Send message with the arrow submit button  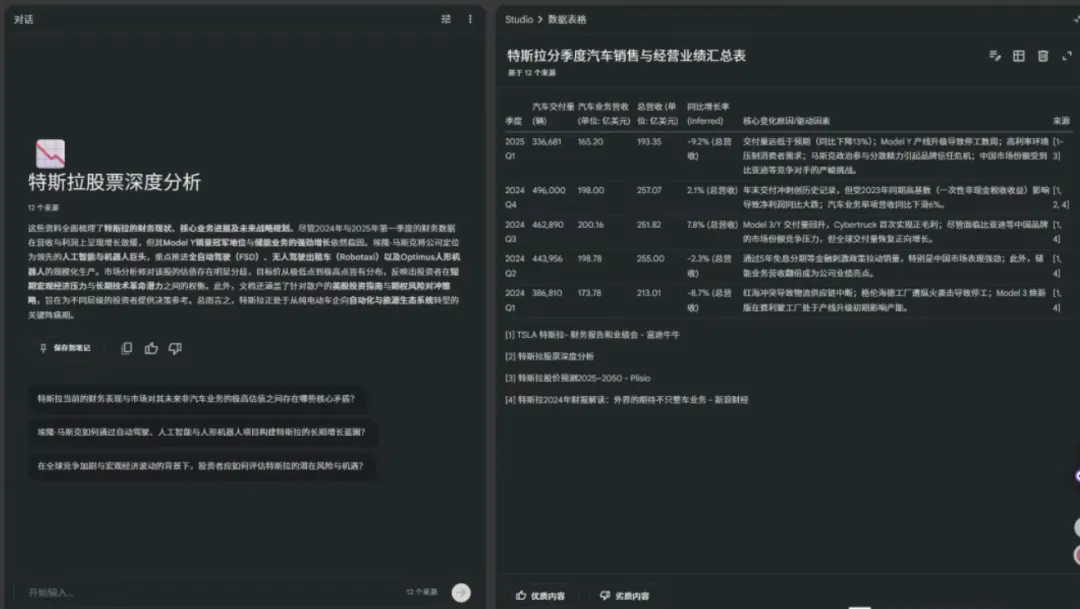461,592
